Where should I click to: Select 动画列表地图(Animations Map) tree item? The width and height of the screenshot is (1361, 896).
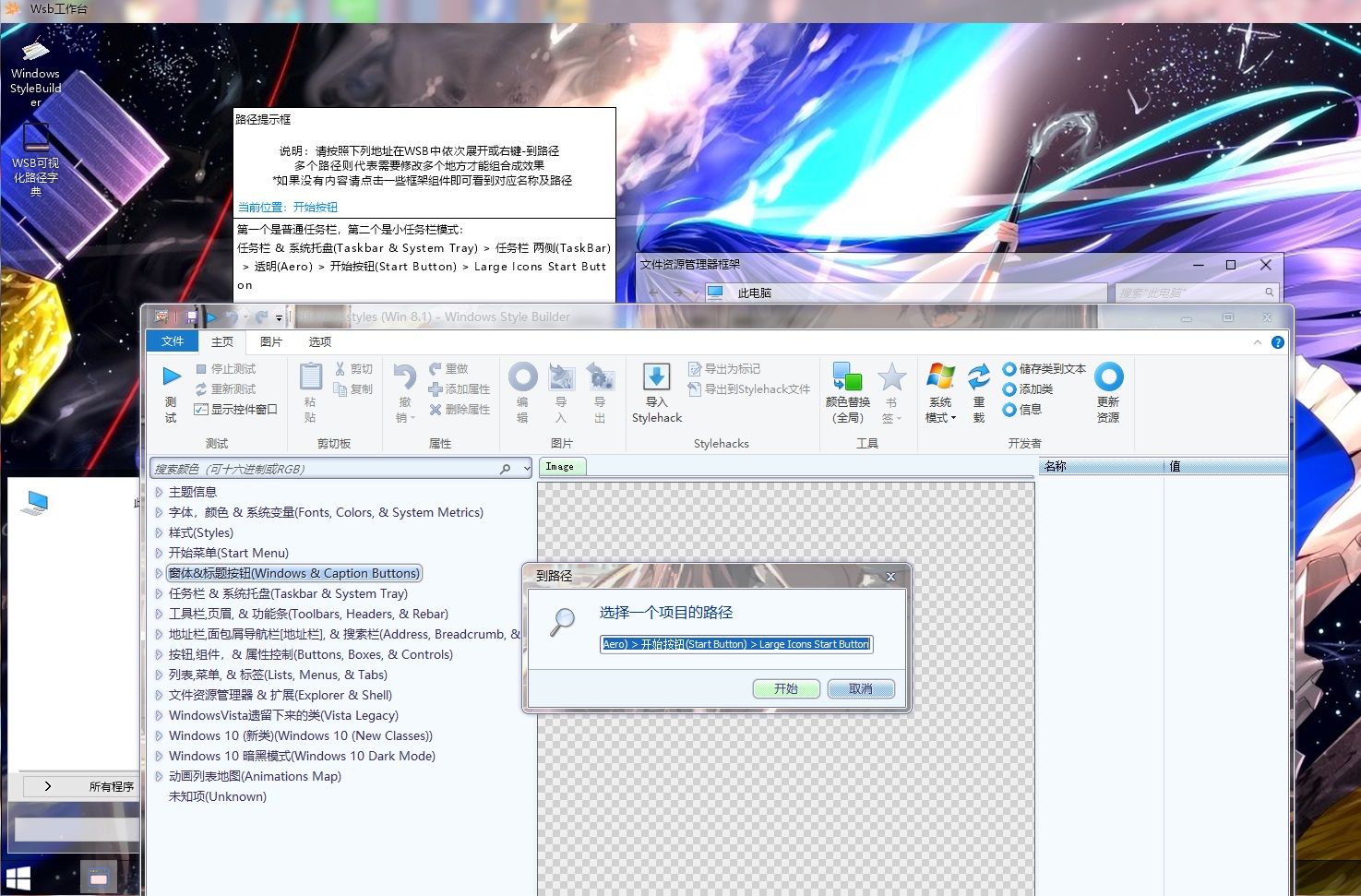(255, 777)
